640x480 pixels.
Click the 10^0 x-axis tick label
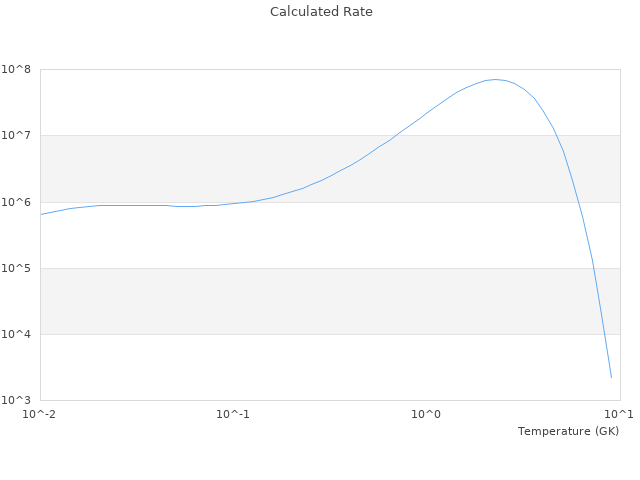[426, 414]
